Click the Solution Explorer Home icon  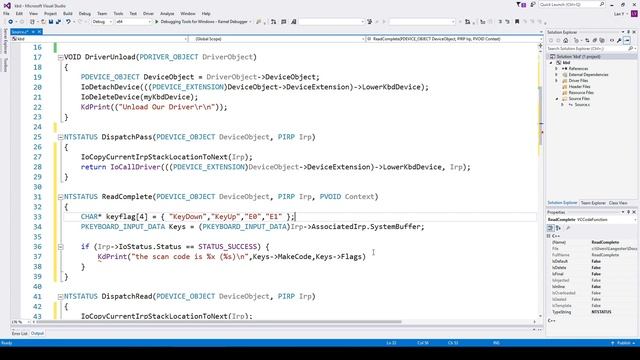(x=566, y=40)
